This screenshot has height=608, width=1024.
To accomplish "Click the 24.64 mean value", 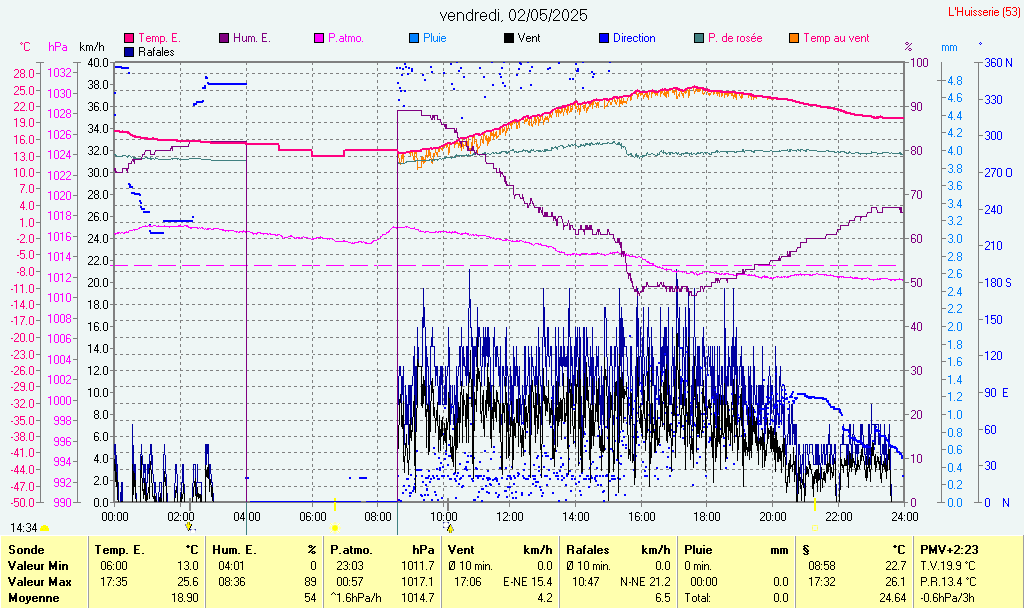I will [x=892, y=598].
